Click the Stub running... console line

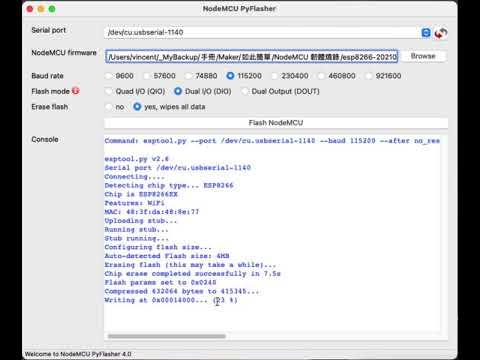point(136,238)
